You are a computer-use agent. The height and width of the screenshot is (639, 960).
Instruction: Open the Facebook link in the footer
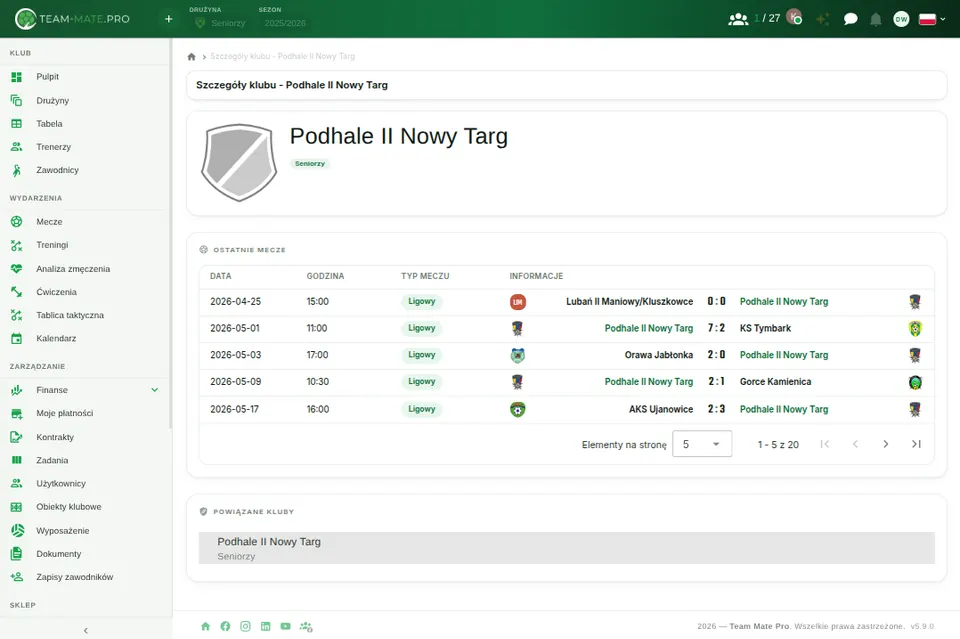(x=225, y=626)
